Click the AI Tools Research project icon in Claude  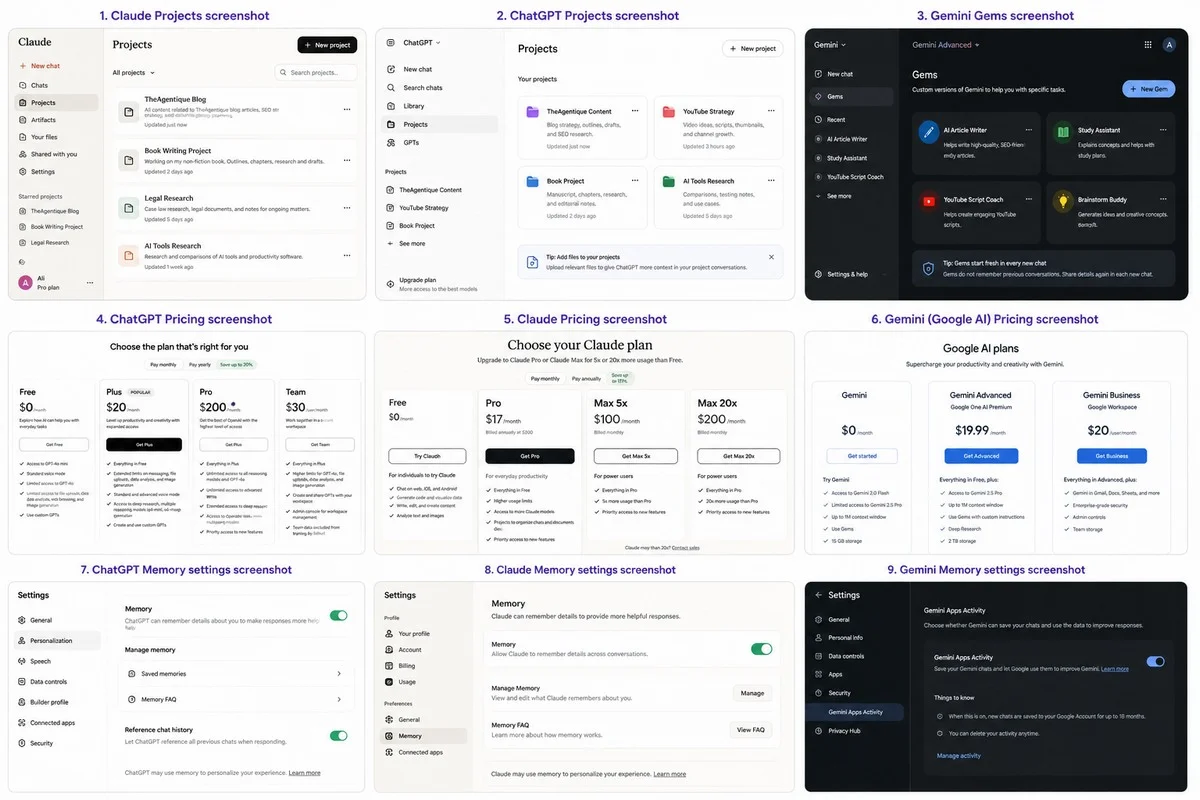(x=127, y=255)
